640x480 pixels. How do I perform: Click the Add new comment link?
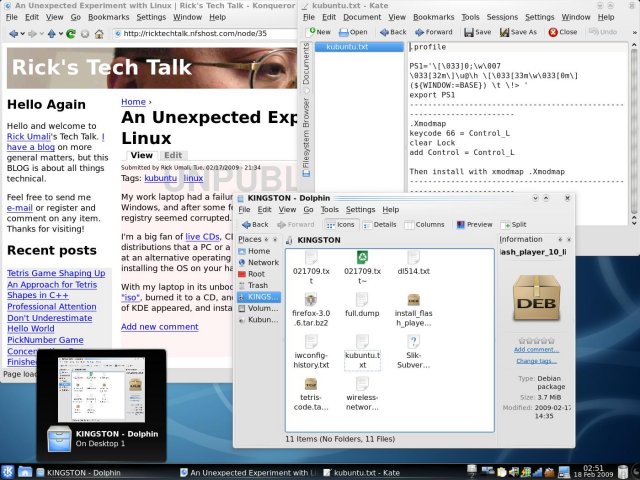160,327
